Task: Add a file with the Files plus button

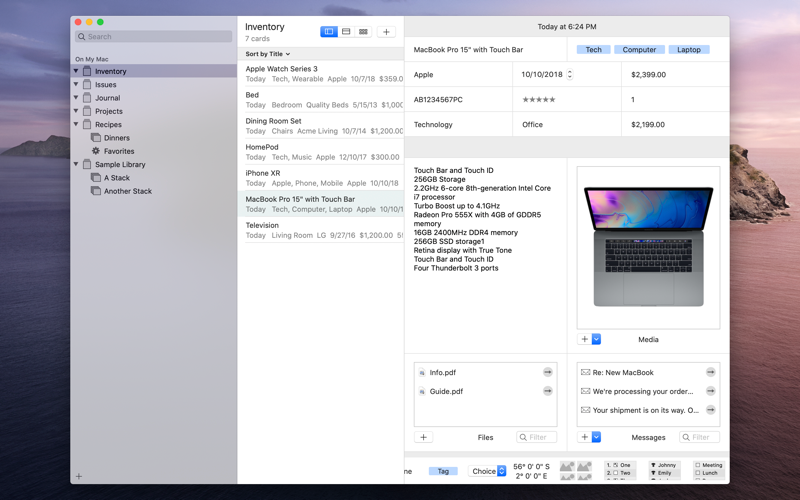Action: pyautogui.click(x=423, y=437)
